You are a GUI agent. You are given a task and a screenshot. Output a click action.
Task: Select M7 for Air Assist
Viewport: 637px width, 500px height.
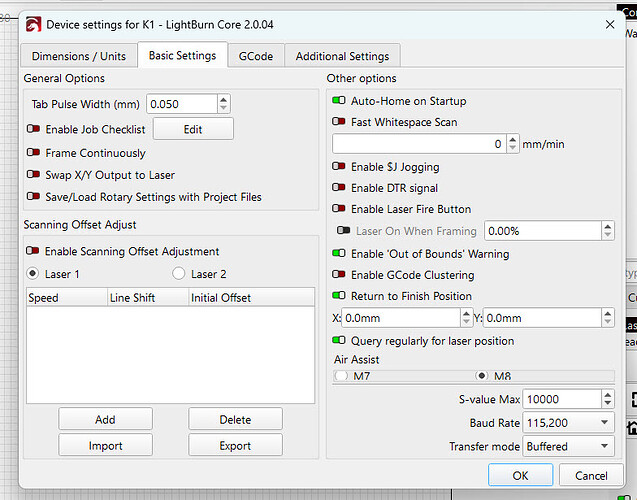tap(342, 376)
